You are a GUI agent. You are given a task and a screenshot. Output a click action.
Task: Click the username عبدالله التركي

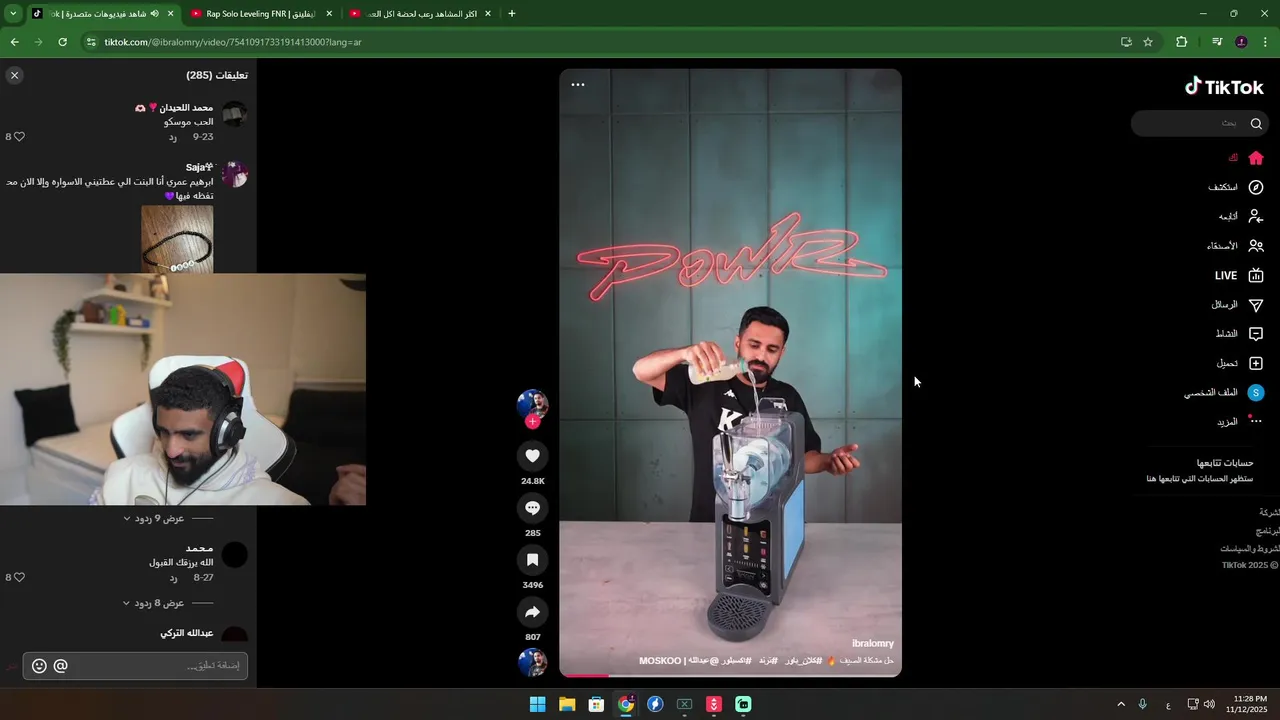click(x=187, y=633)
